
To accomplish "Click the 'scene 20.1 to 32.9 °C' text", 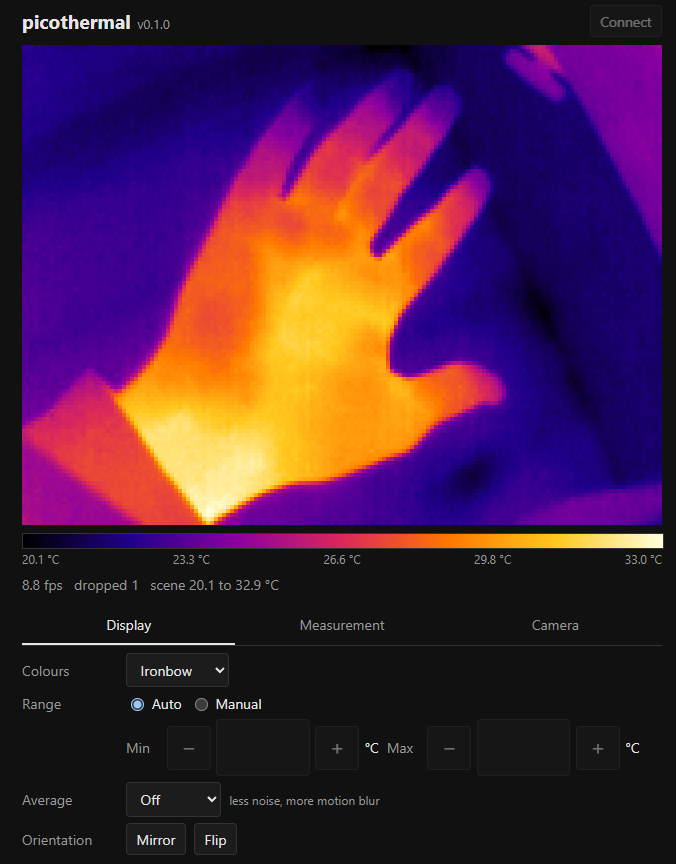I will tap(215, 585).
